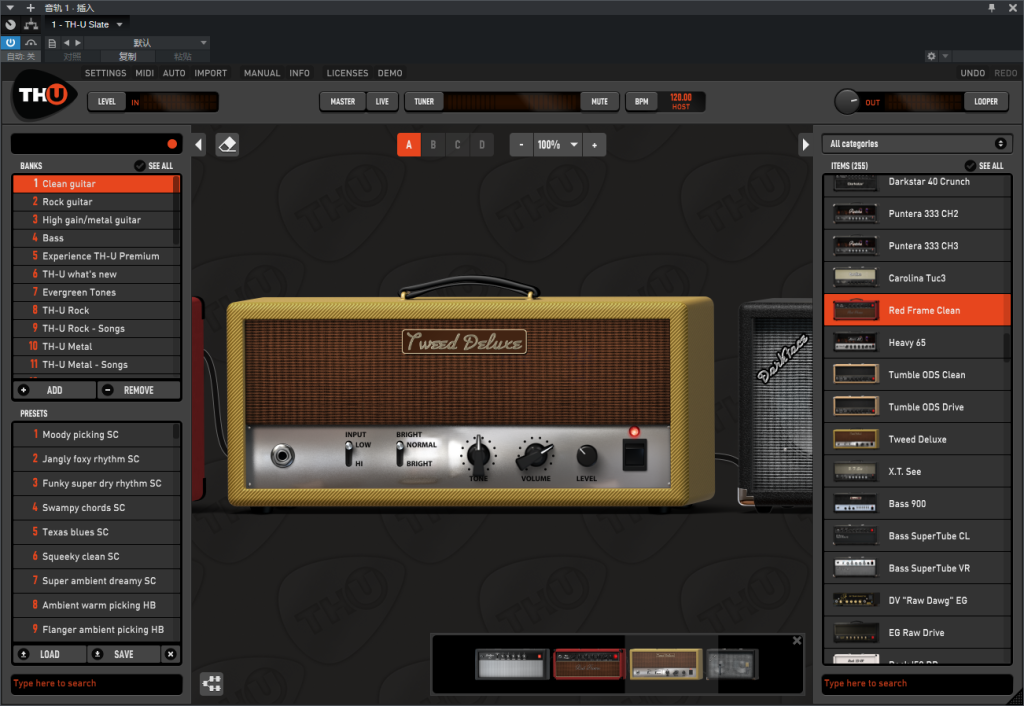Toggle the TUNER button

point(424,102)
